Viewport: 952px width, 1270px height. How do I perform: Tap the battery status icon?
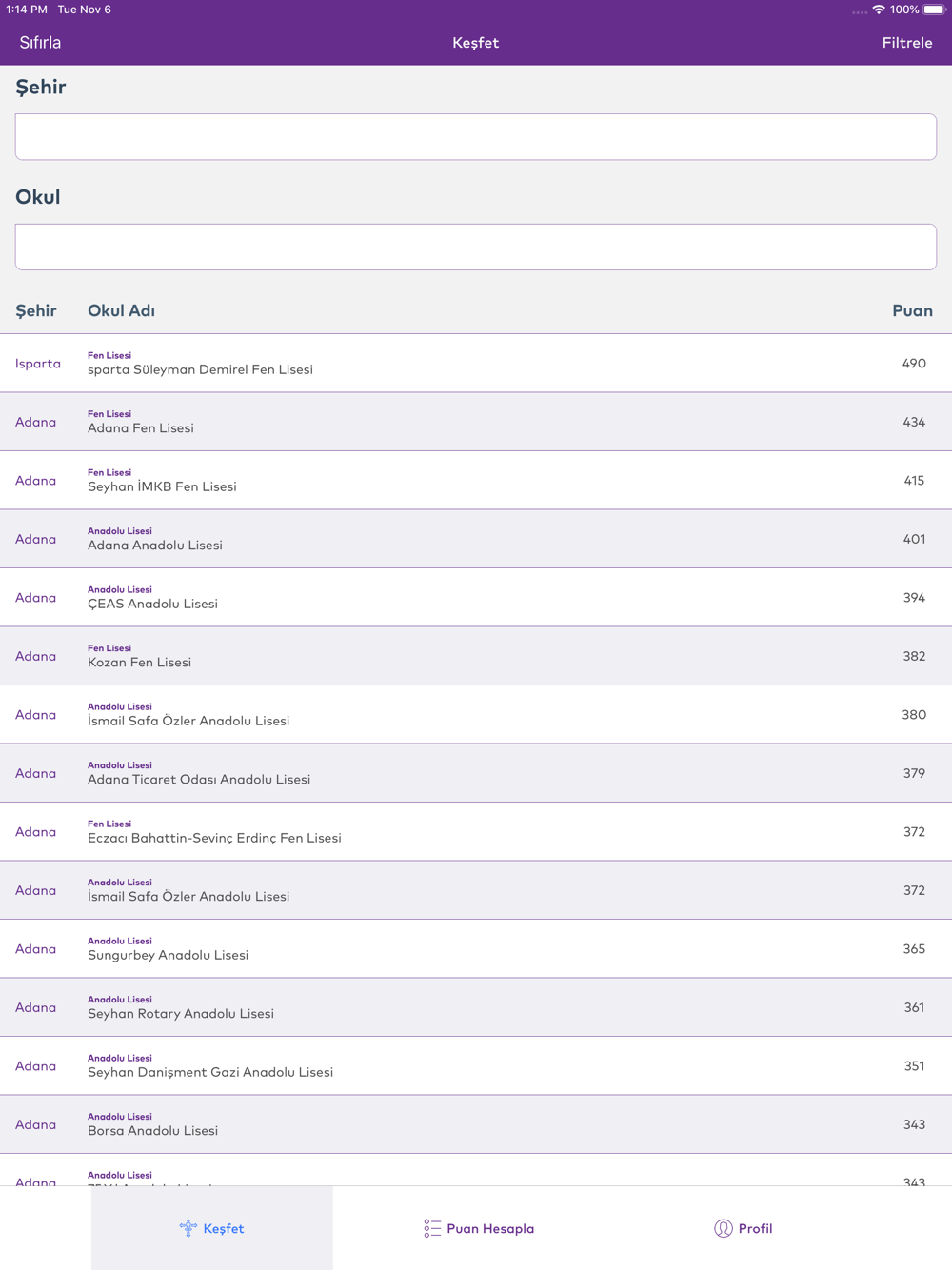[x=934, y=10]
